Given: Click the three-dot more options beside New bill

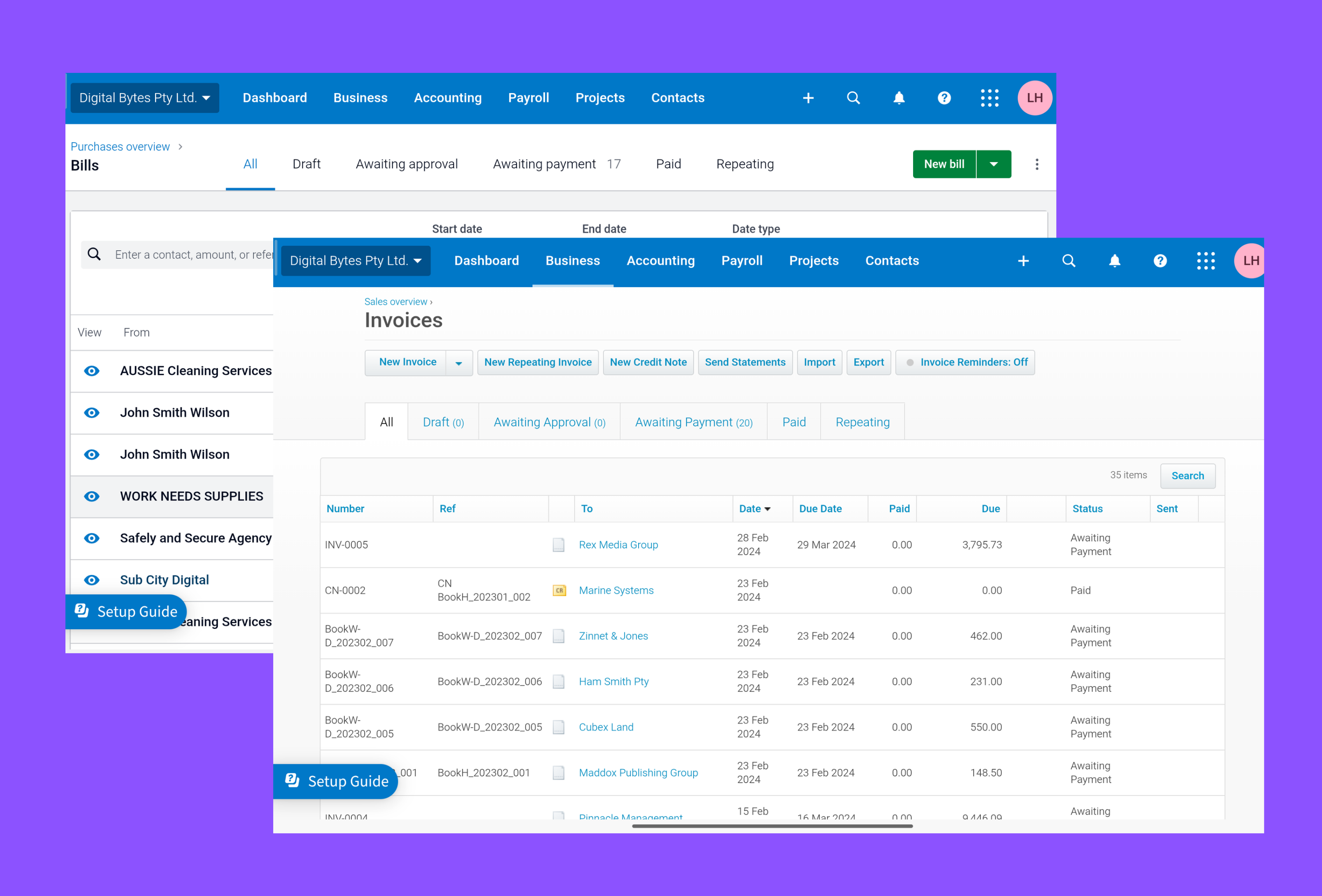Looking at the screenshot, I should (1037, 164).
